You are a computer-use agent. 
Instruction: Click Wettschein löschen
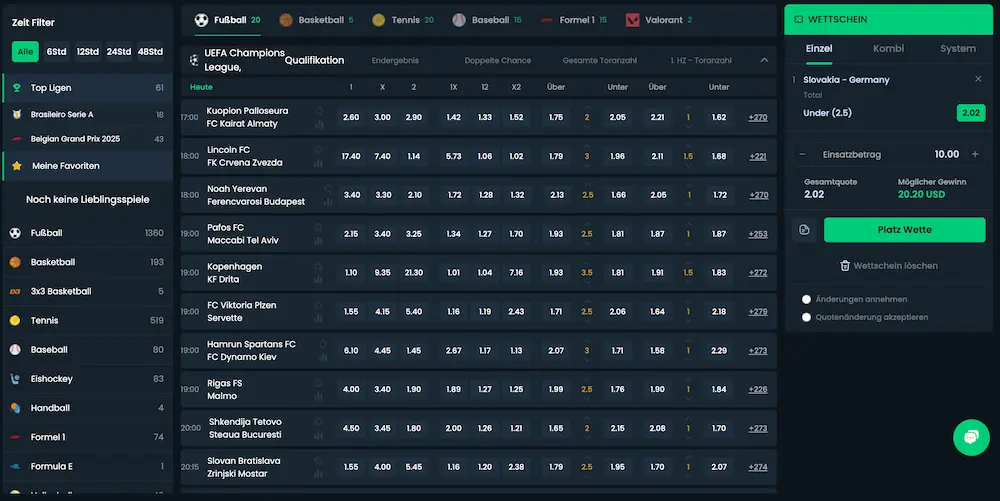(x=888, y=266)
